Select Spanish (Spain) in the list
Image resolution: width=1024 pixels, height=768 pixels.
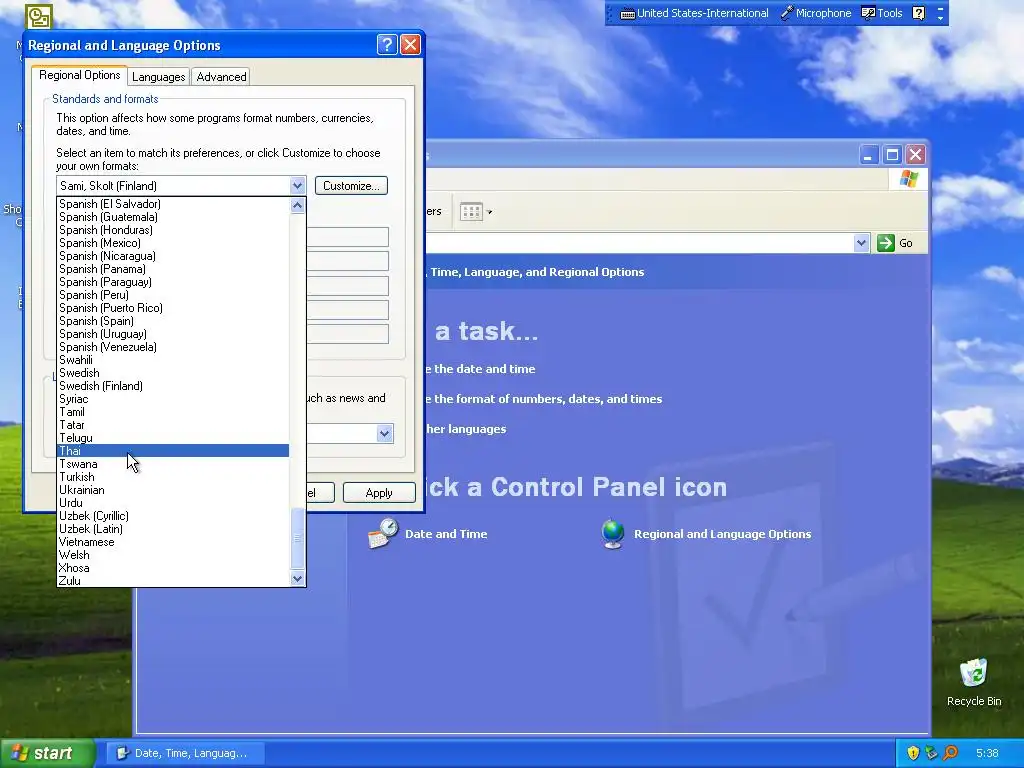(173, 321)
